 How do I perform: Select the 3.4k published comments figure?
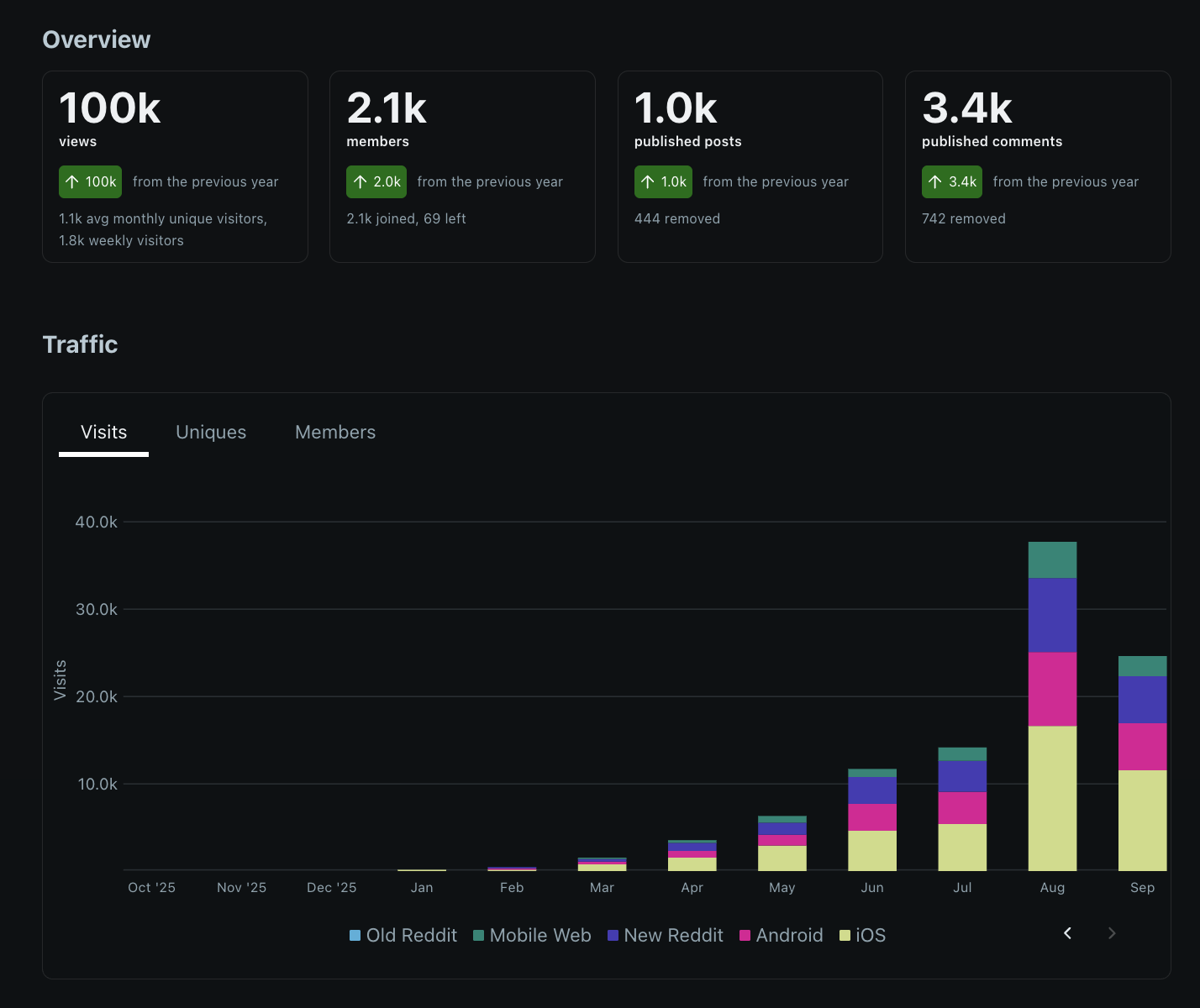tap(967, 108)
